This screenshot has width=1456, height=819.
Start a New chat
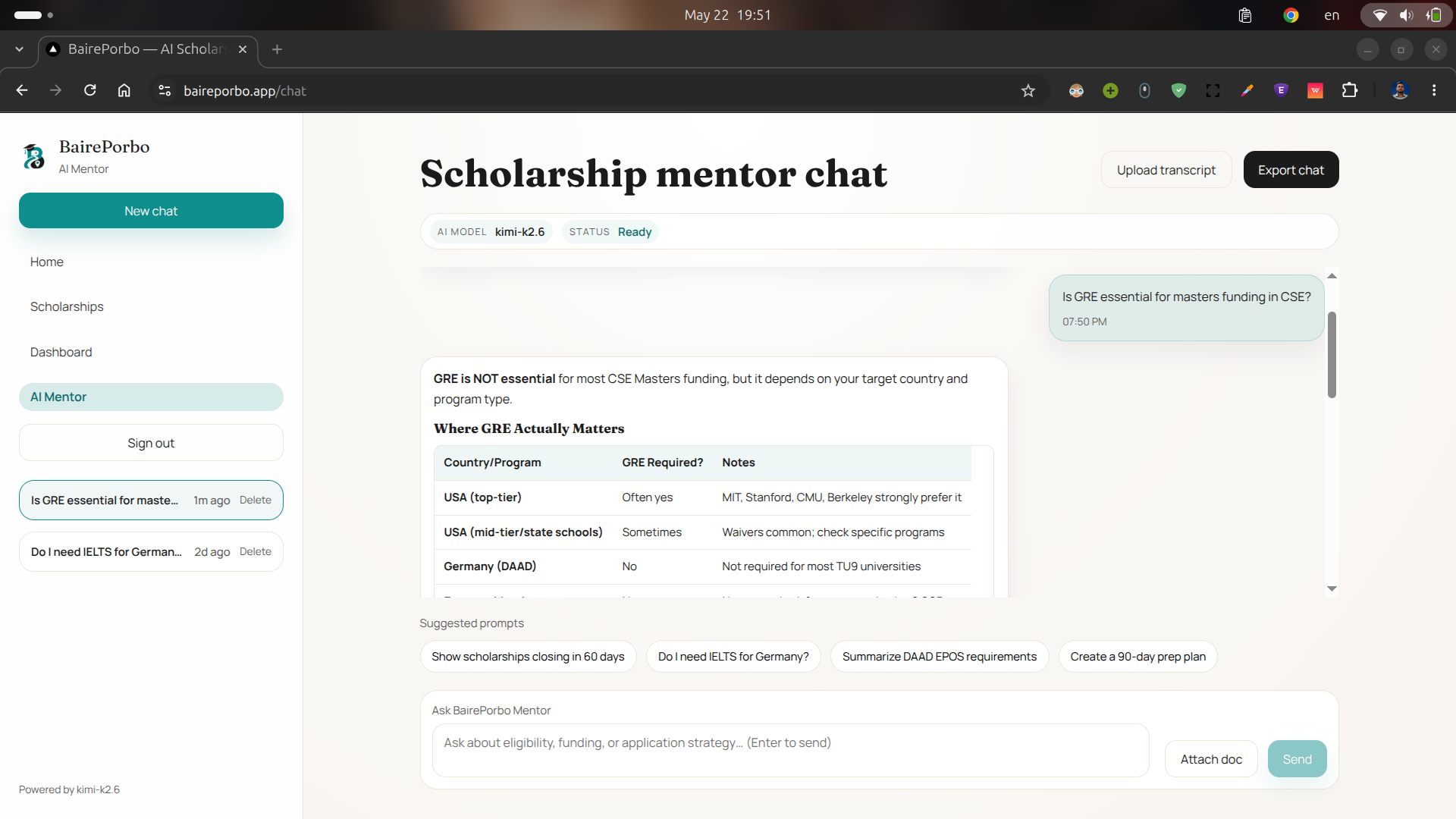[x=151, y=211]
